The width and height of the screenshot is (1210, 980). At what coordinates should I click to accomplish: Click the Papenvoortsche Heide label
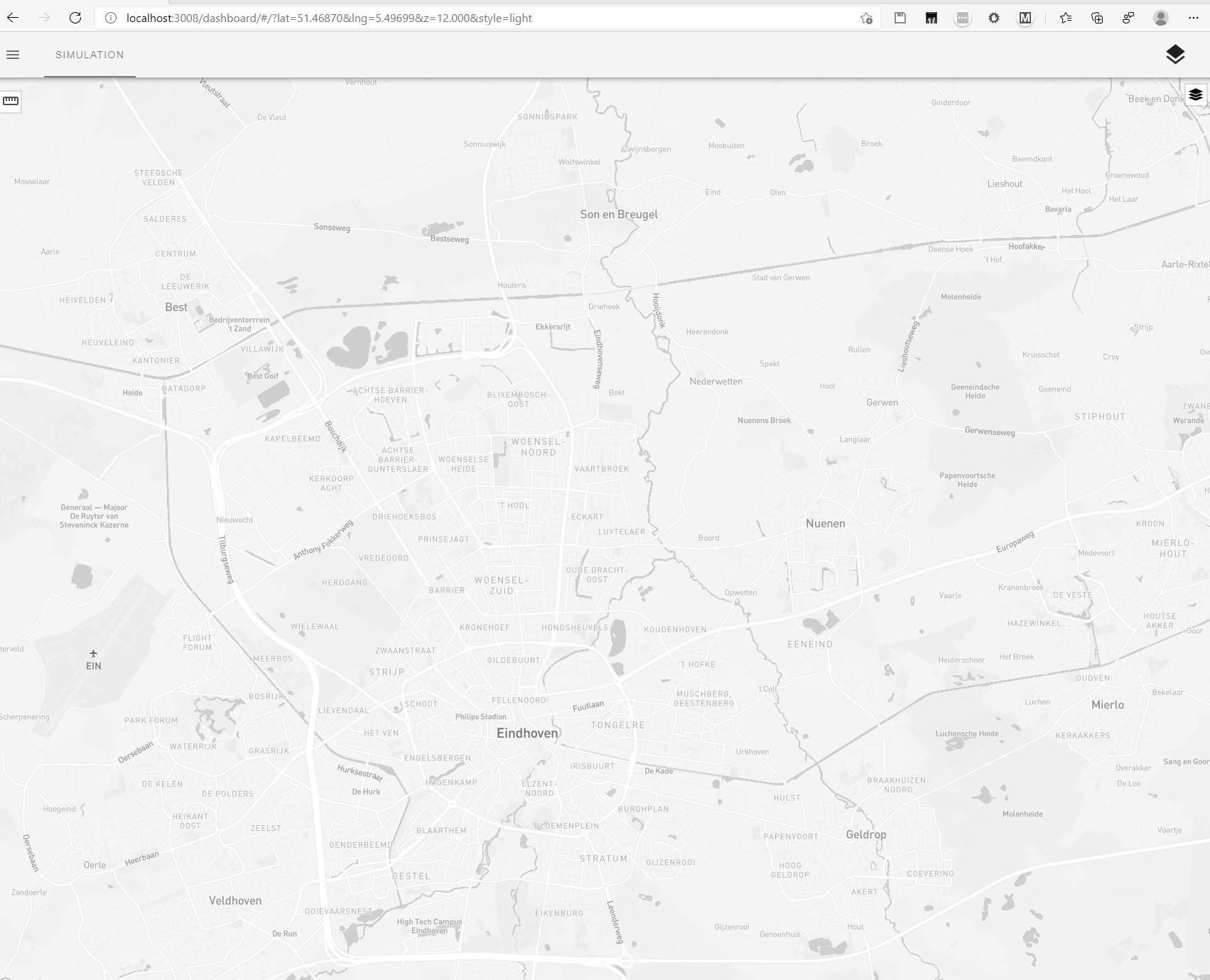(967, 480)
